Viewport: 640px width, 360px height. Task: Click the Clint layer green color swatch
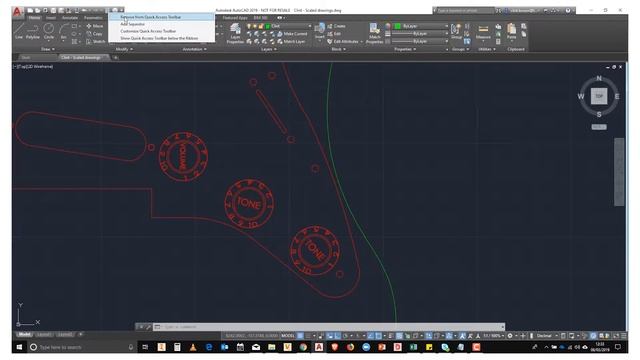(x=268, y=26)
